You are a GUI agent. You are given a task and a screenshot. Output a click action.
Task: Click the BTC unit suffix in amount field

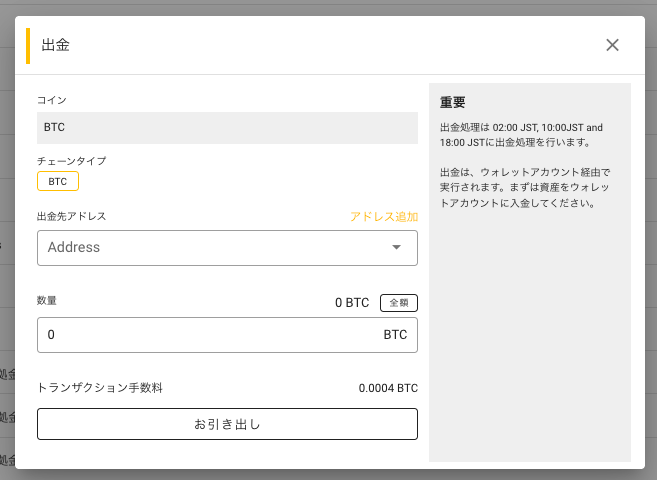[395, 335]
